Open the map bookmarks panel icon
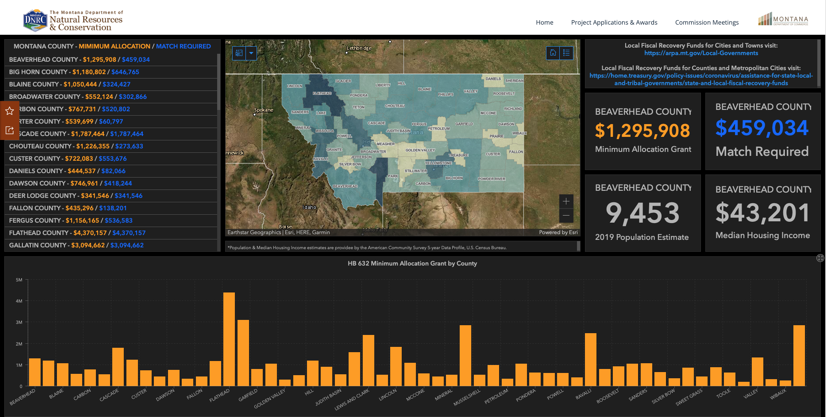 [239, 53]
